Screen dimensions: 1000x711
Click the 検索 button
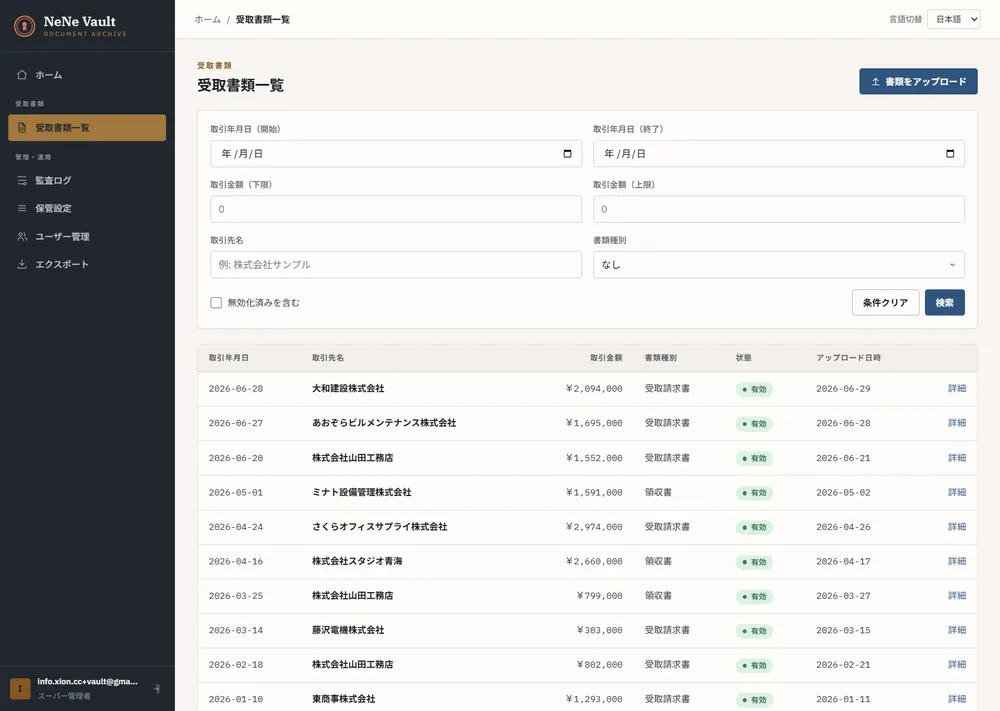click(945, 303)
